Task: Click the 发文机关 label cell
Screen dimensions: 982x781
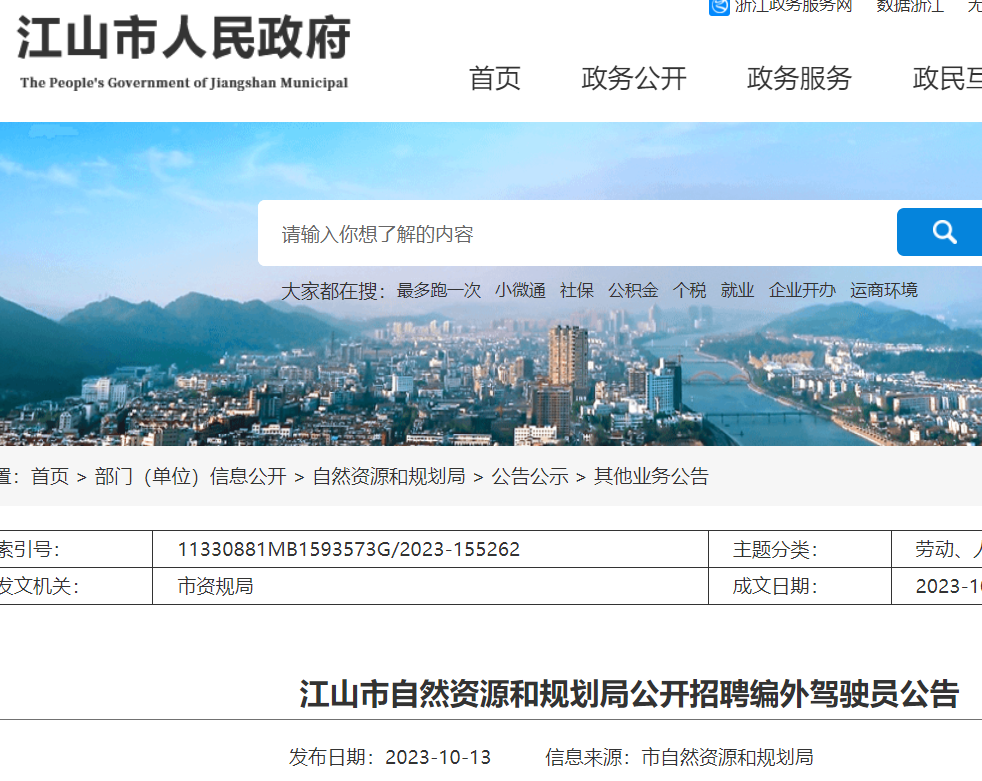Action: pyautogui.click(x=76, y=586)
